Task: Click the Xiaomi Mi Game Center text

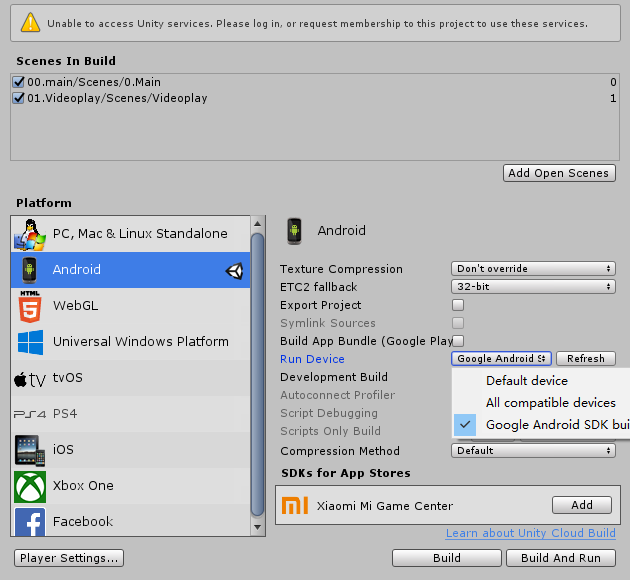Action: [x=385, y=506]
